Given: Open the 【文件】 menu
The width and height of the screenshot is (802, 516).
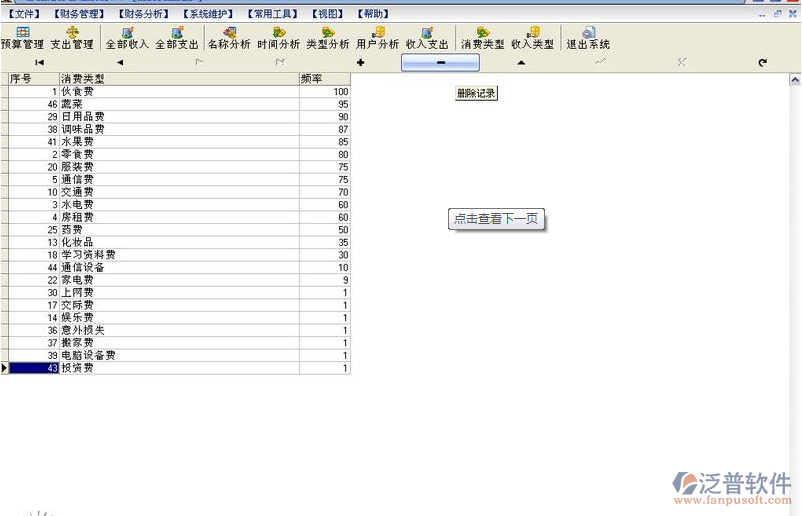Looking at the screenshot, I should point(24,14).
